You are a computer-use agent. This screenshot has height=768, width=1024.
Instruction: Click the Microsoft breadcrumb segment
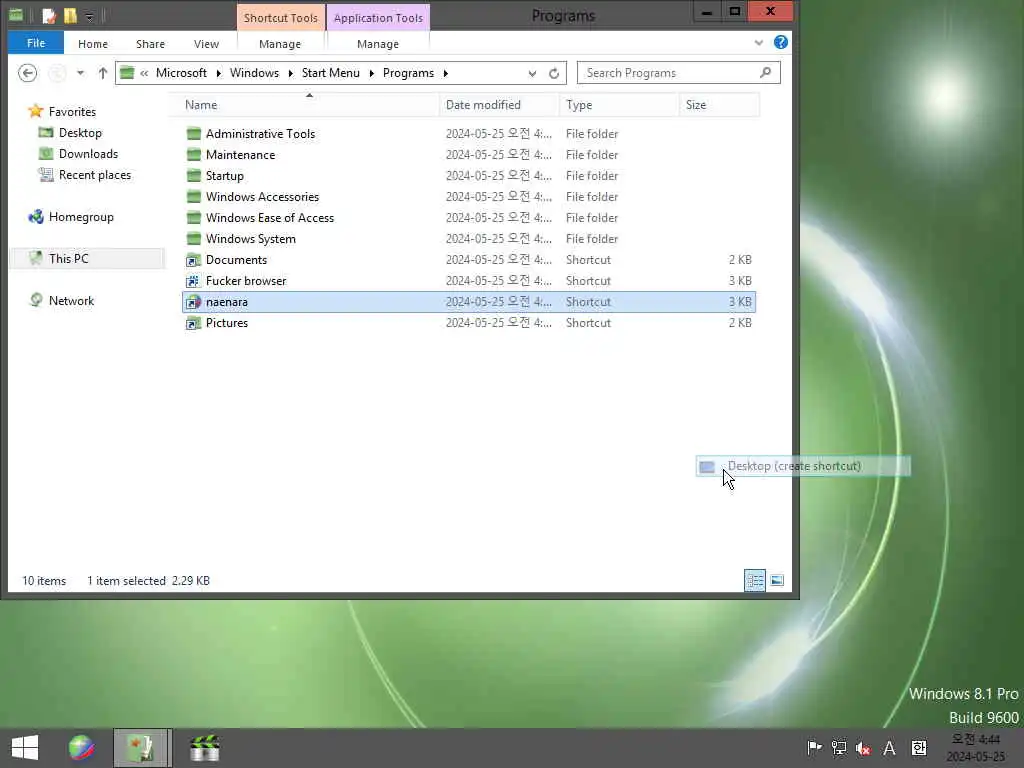click(181, 72)
